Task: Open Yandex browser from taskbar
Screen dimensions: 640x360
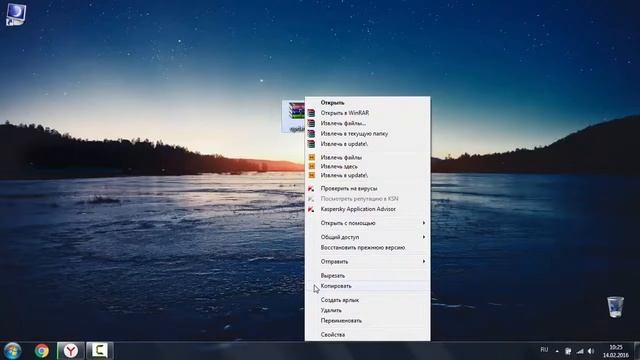Action: pyautogui.click(x=71, y=351)
